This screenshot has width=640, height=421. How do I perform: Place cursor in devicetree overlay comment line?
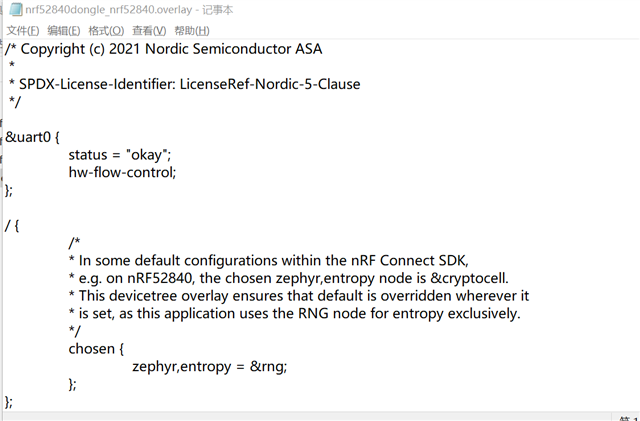(299, 296)
